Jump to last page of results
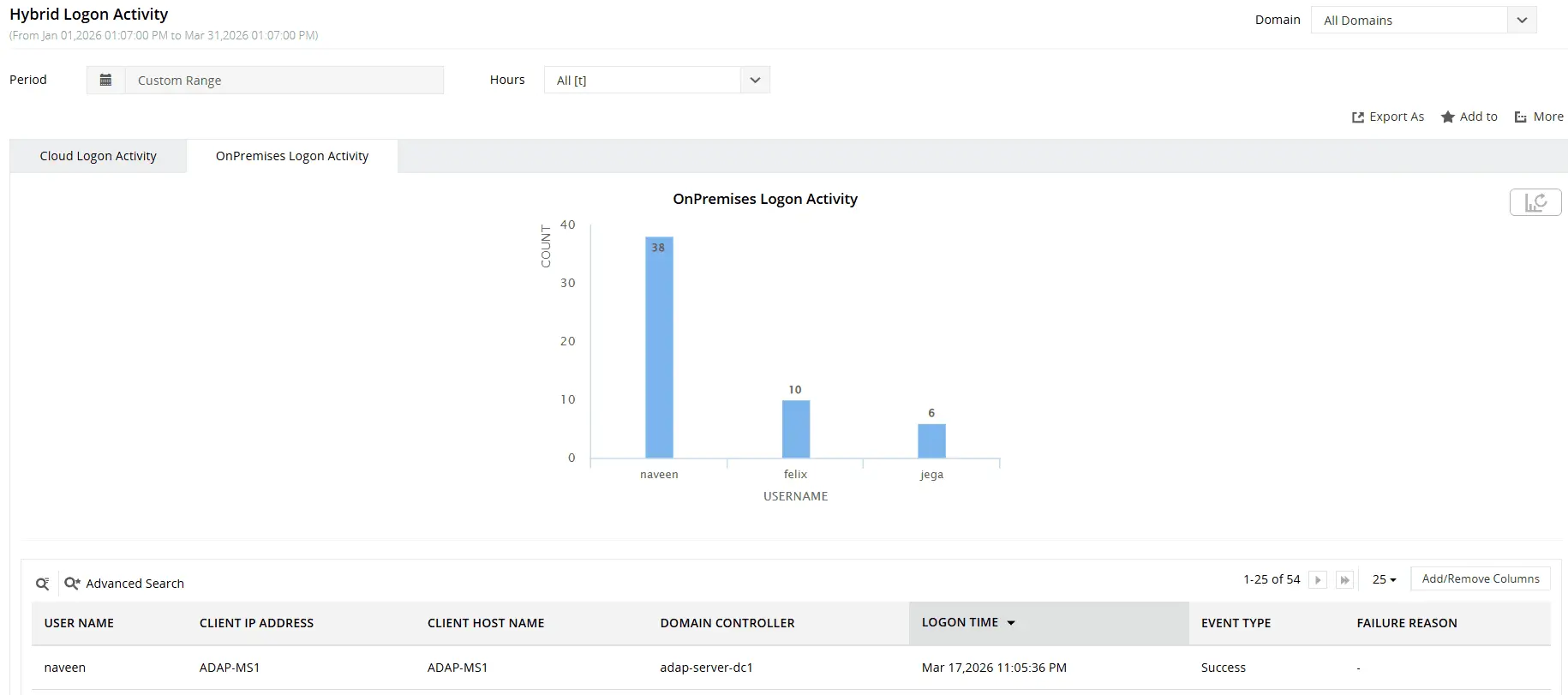 pos(1345,580)
